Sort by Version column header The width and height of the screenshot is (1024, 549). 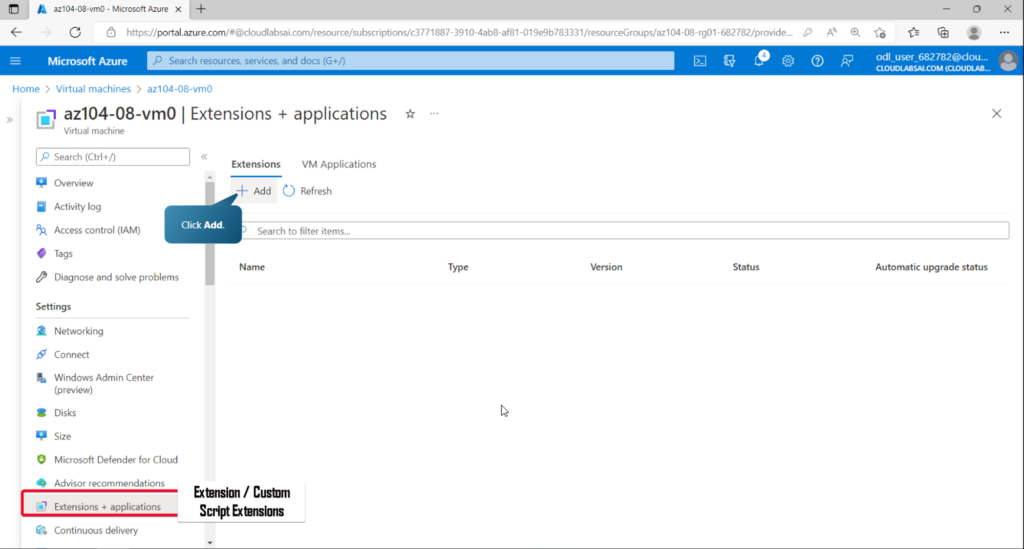point(606,267)
